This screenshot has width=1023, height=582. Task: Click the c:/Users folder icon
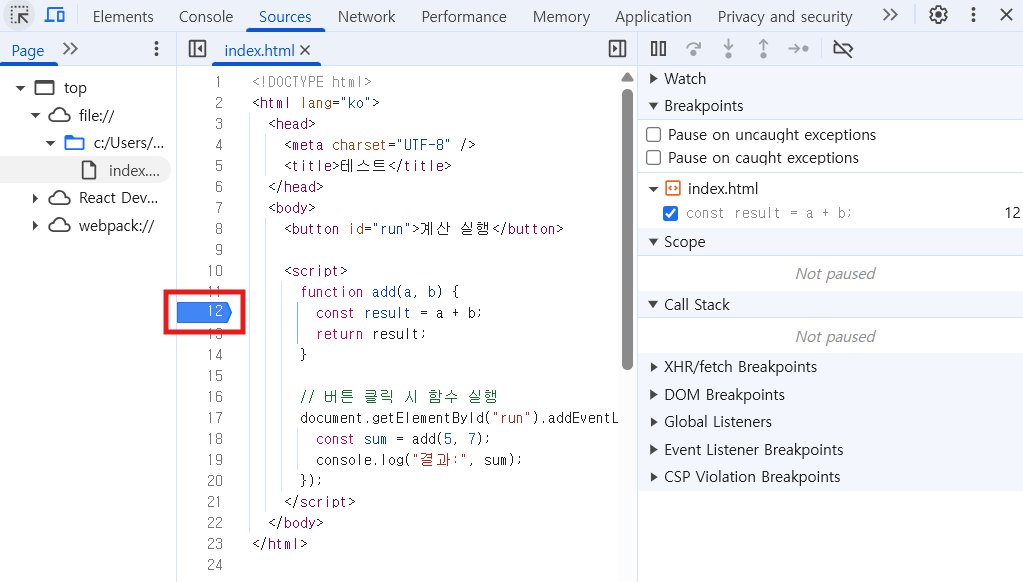(74, 143)
